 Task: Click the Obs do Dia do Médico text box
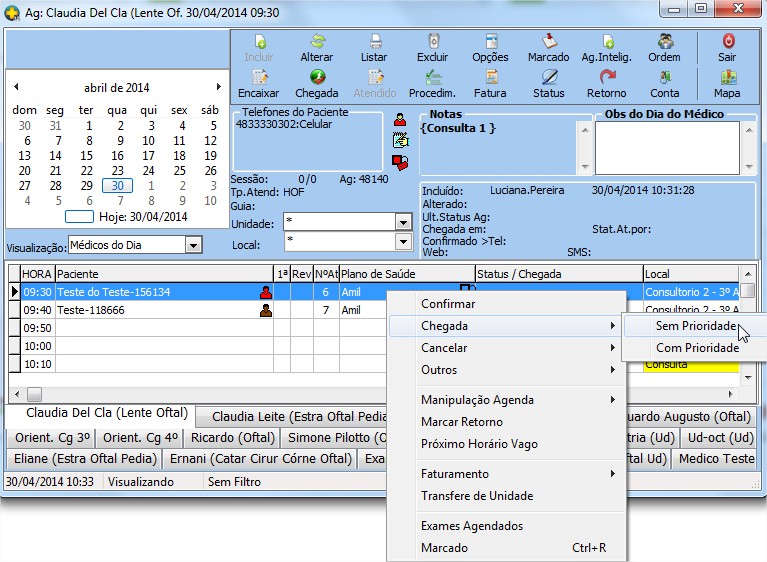673,147
